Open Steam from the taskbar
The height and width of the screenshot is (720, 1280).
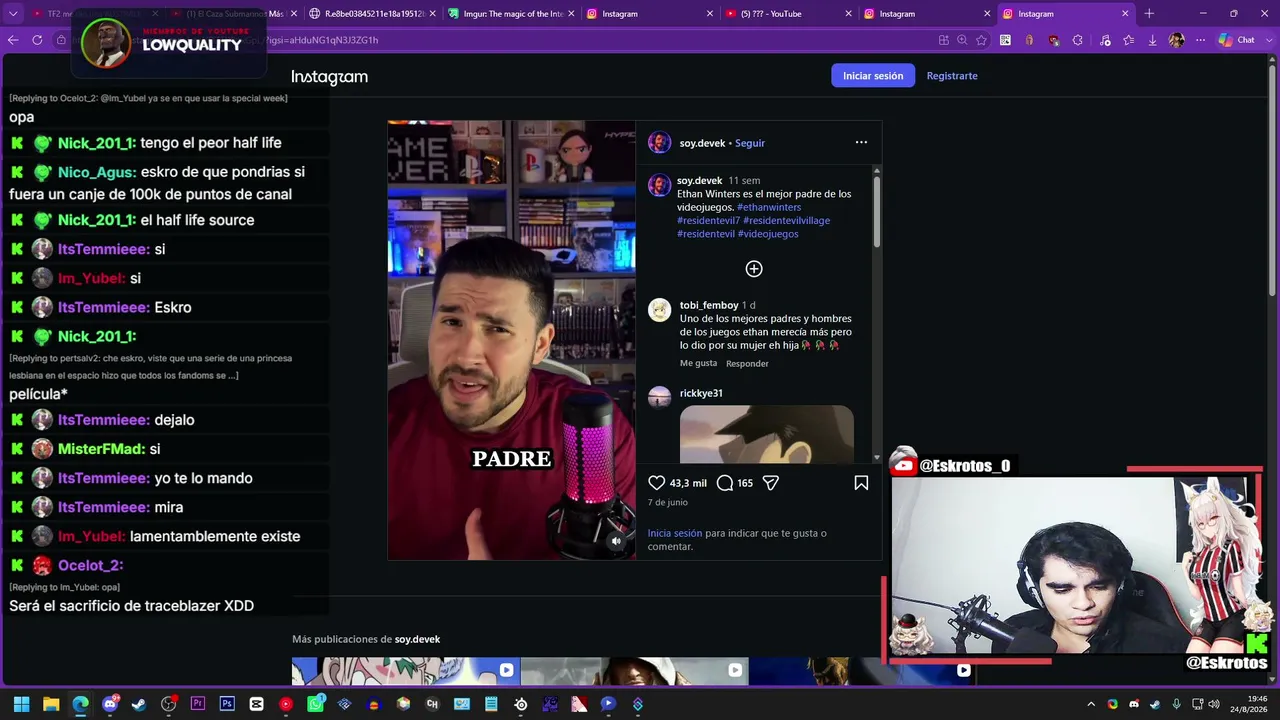pyautogui.click(x=139, y=704)
